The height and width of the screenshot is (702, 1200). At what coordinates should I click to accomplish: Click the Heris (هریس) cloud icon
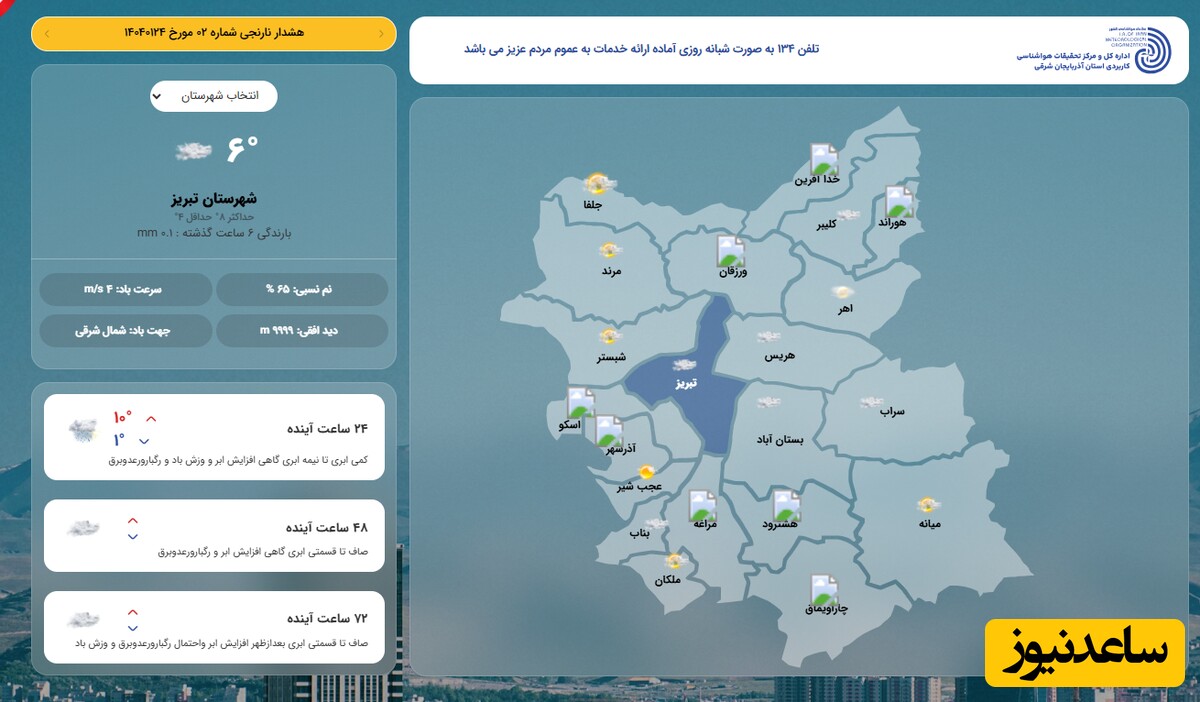(x=769, y=337)
